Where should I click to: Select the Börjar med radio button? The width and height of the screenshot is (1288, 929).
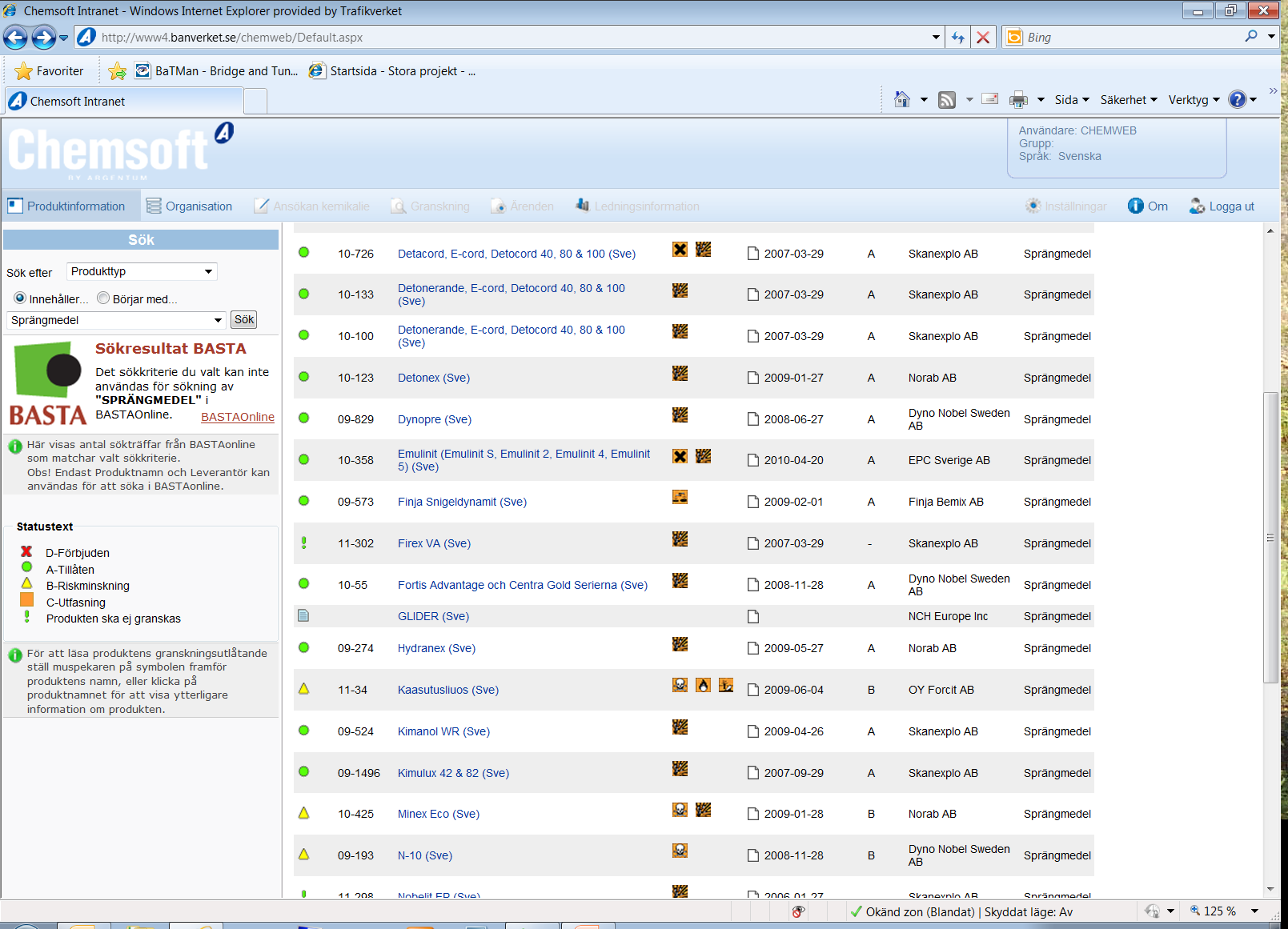point(103,298)
